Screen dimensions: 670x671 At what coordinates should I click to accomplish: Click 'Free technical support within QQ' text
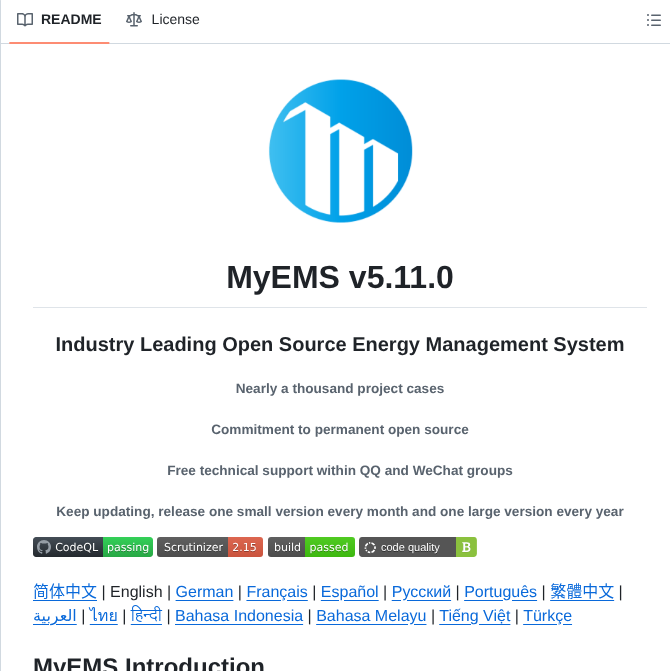(x=340, y=470)
